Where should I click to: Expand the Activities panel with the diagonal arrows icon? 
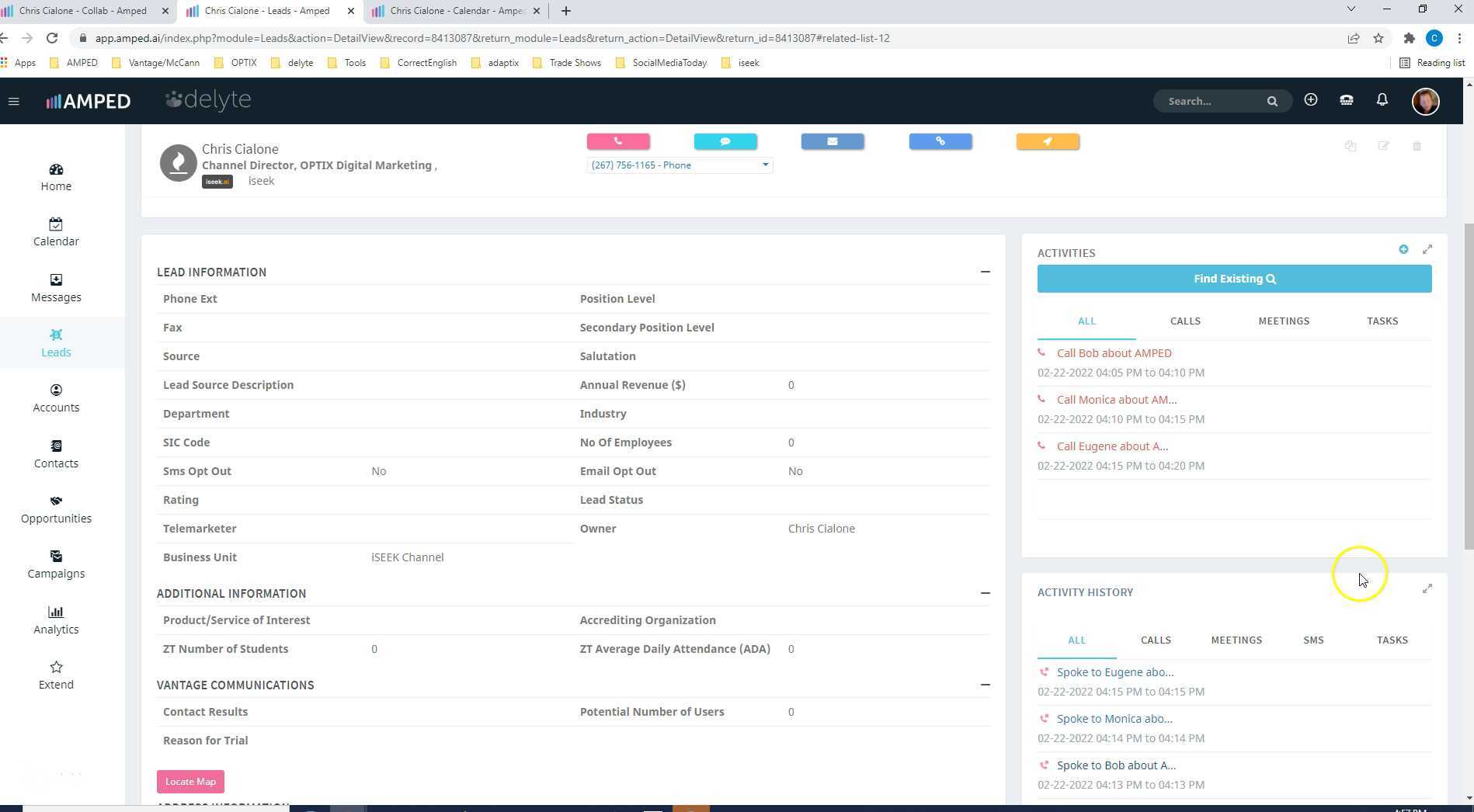click(1427, 249)
